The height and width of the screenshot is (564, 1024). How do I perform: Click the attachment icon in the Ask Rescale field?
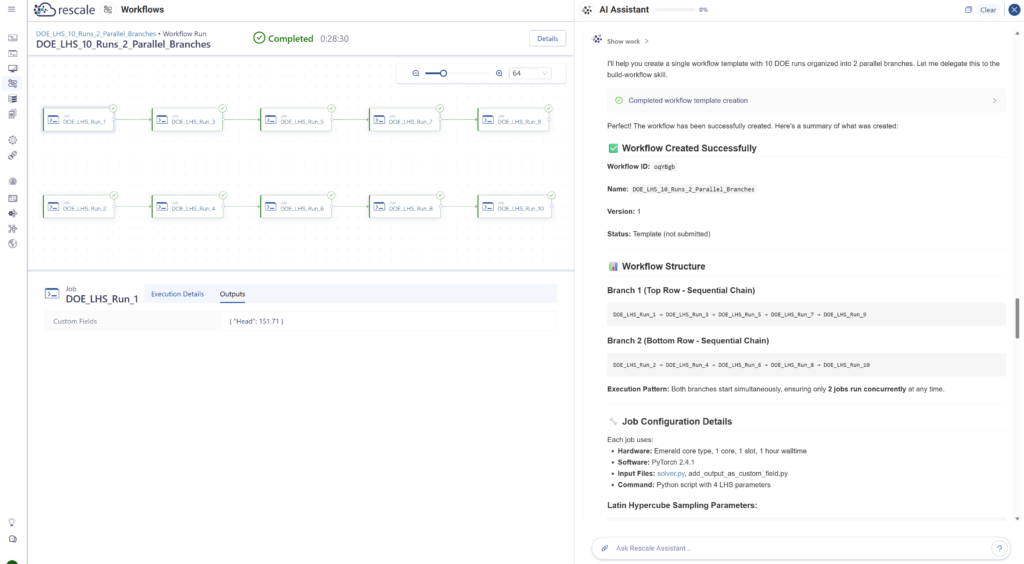click(605, 548)
